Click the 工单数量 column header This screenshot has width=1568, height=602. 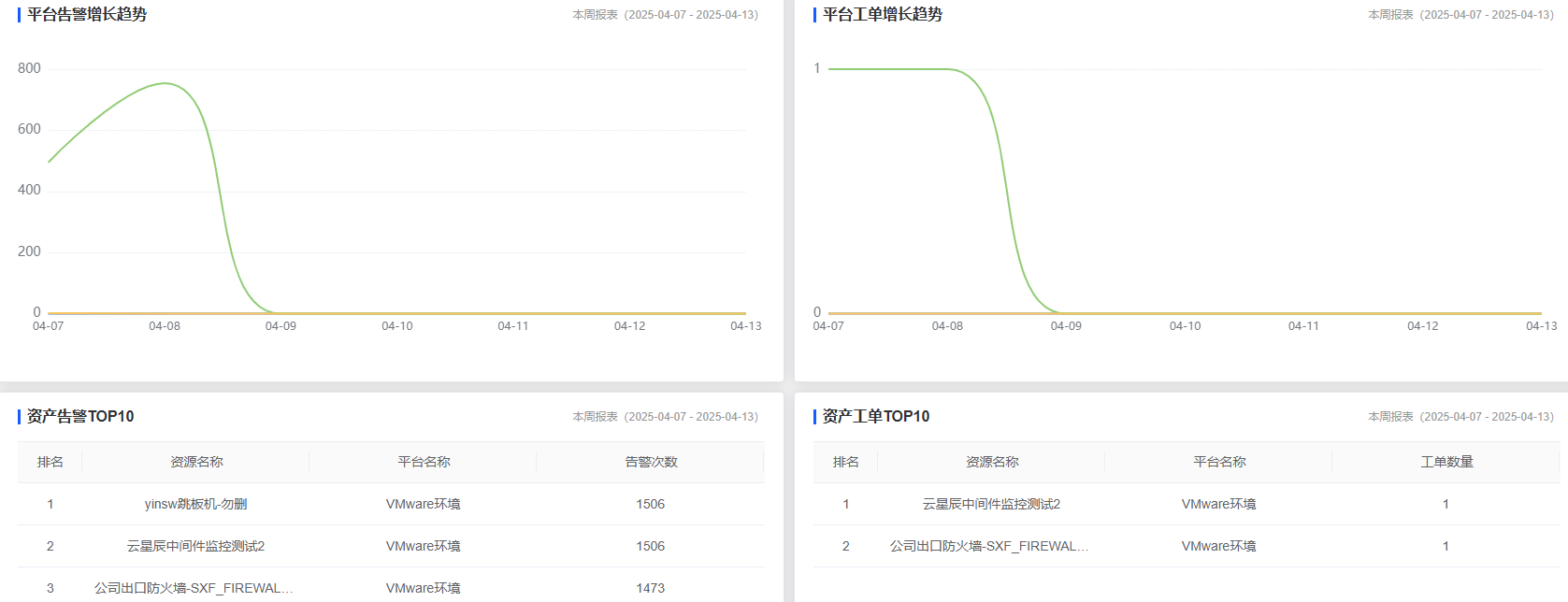tap(1446, 462)
